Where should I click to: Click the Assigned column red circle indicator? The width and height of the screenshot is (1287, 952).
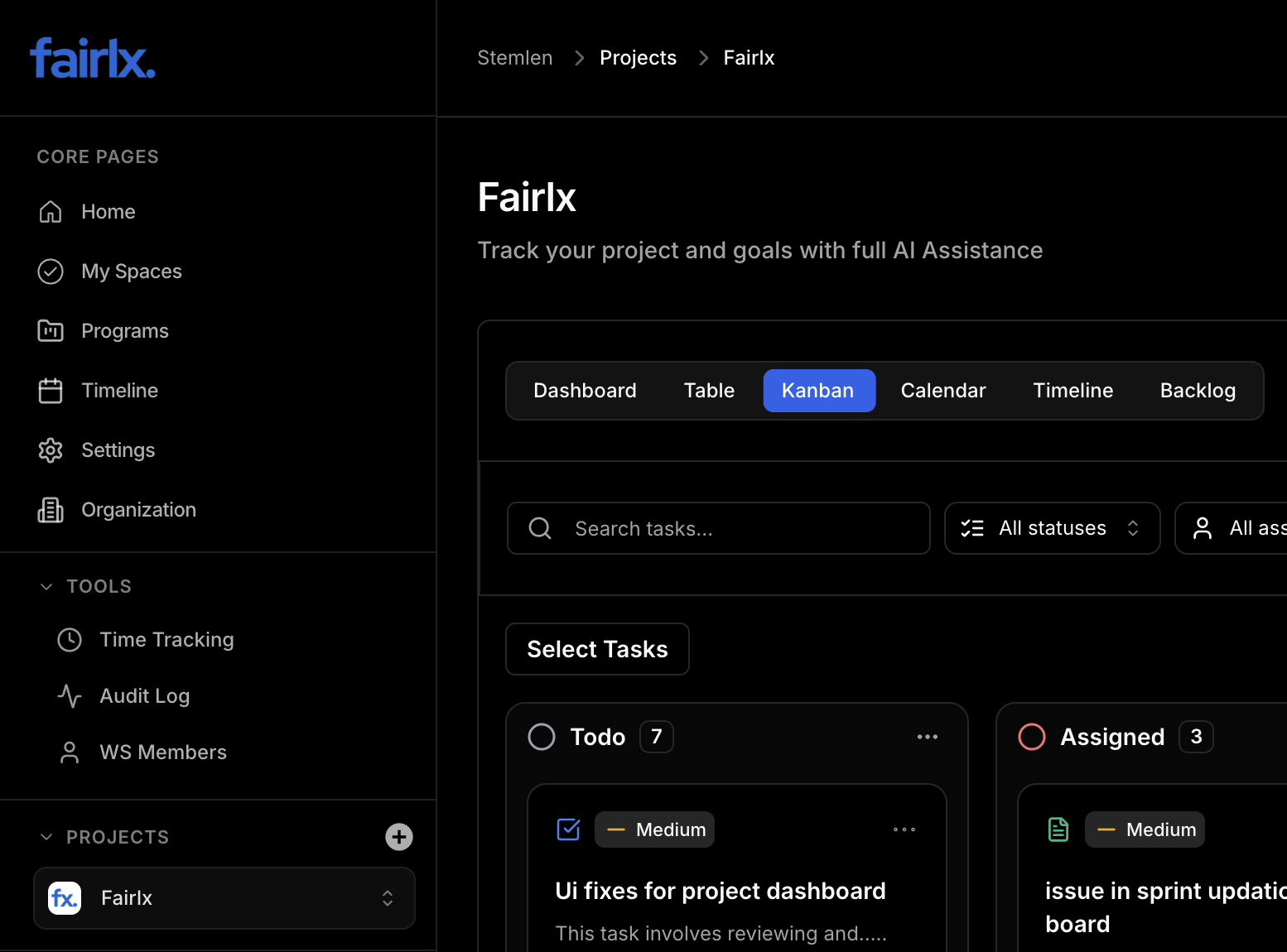coord(1032,737)
